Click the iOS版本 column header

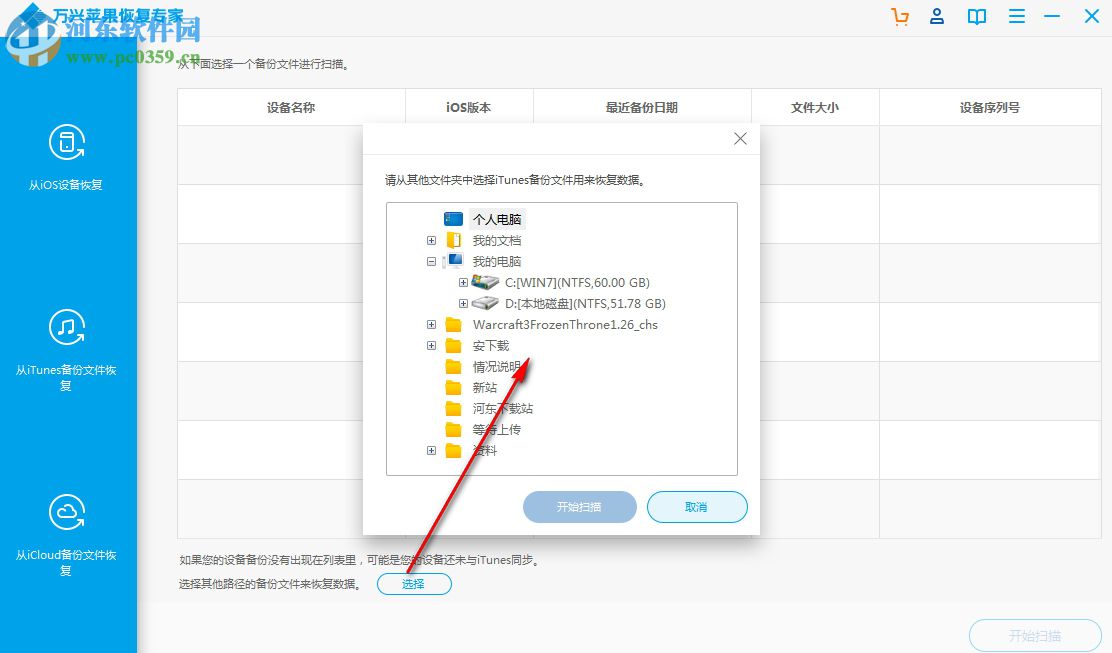[x=468, y=106]
